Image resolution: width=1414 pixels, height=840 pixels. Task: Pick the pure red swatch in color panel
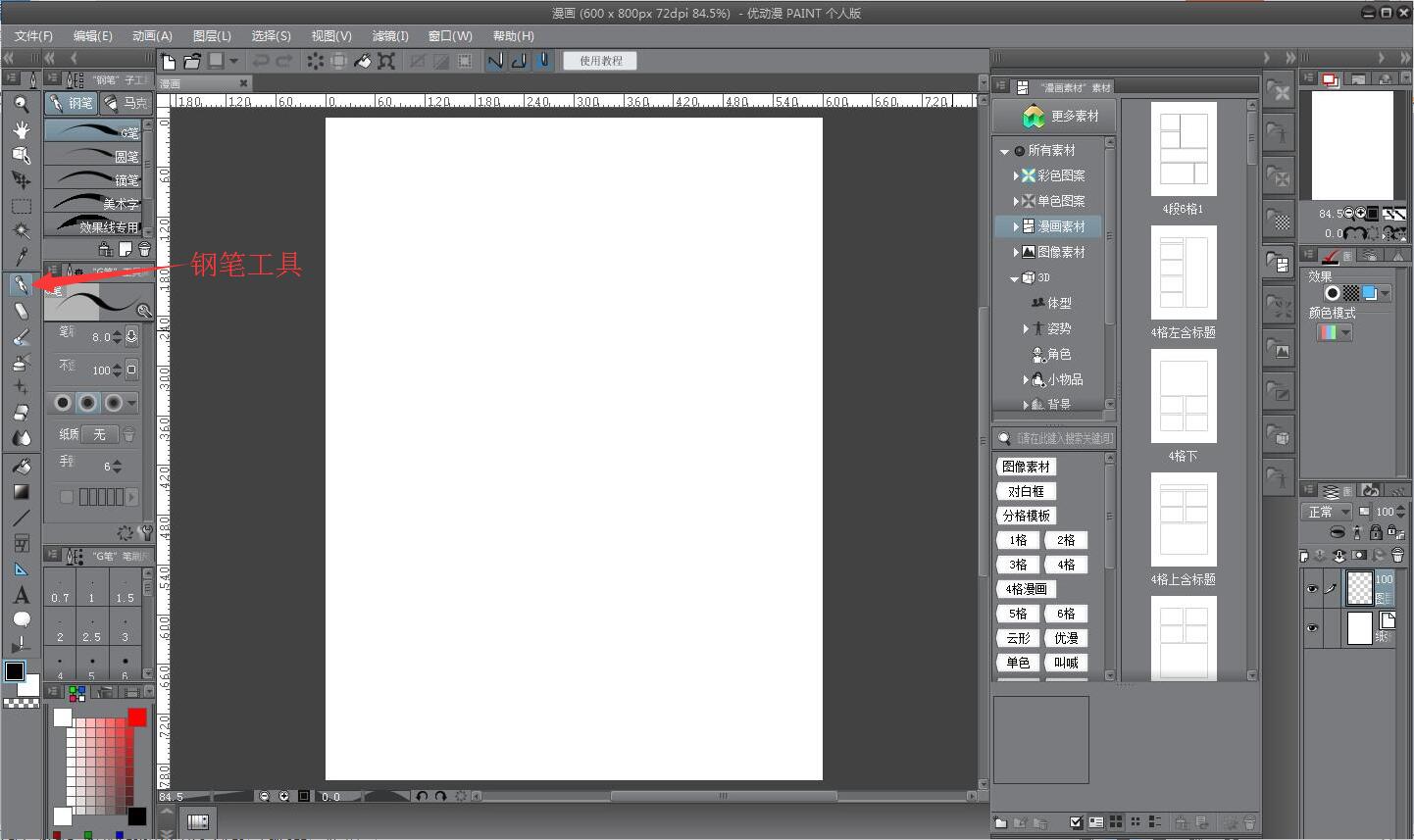(x=137, y=717)
